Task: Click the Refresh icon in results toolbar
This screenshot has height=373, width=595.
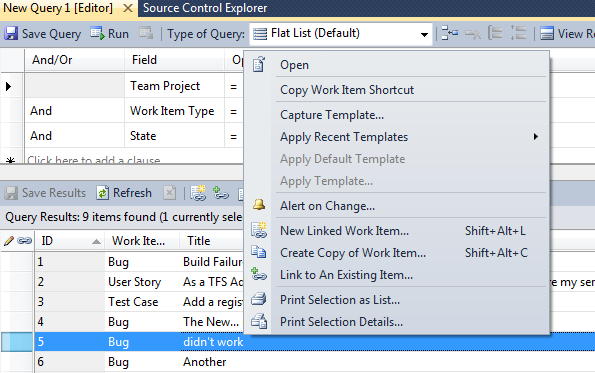Action: [x=102, y=193]
